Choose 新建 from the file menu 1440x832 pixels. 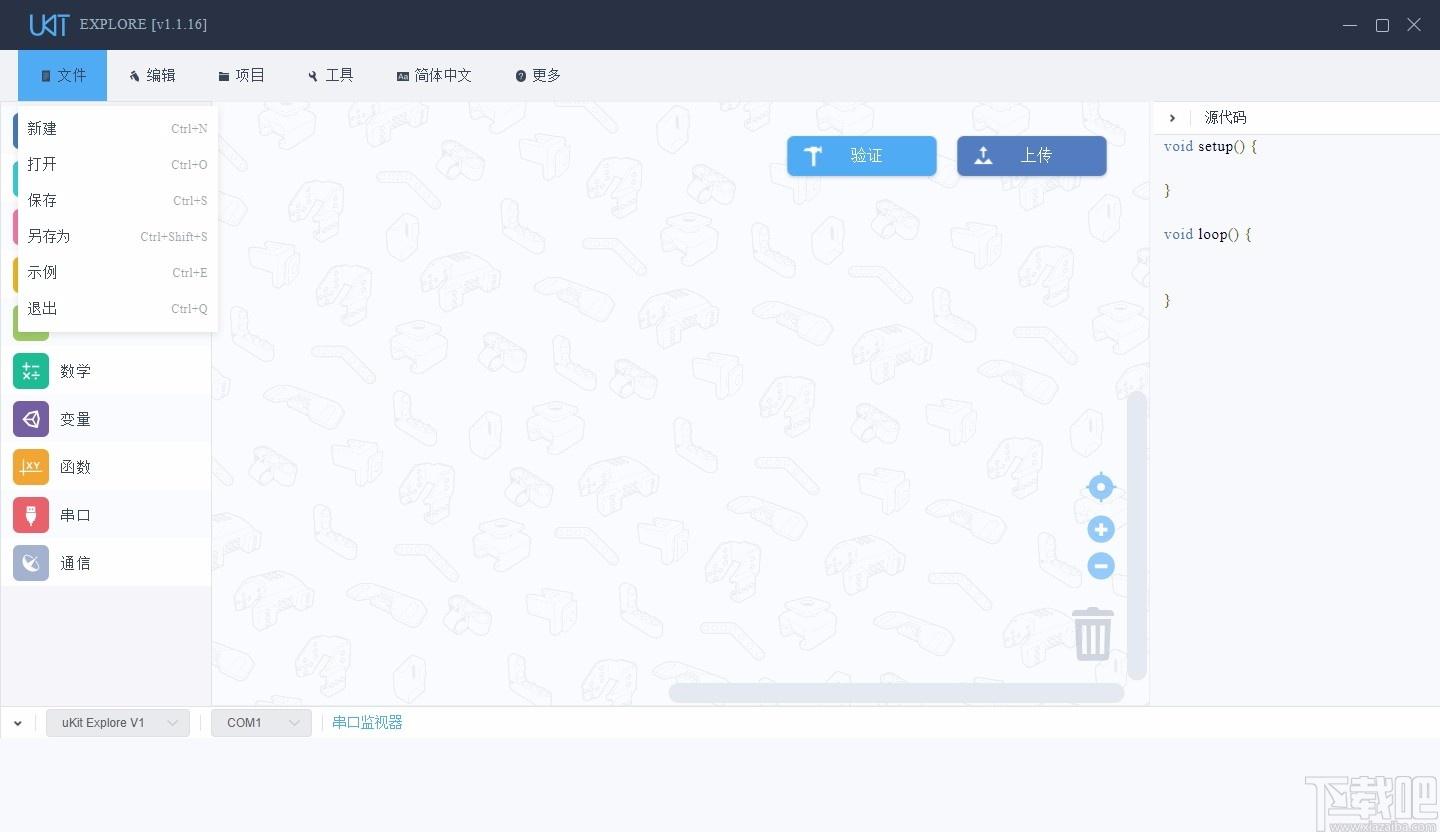click(x=118, y=129)
